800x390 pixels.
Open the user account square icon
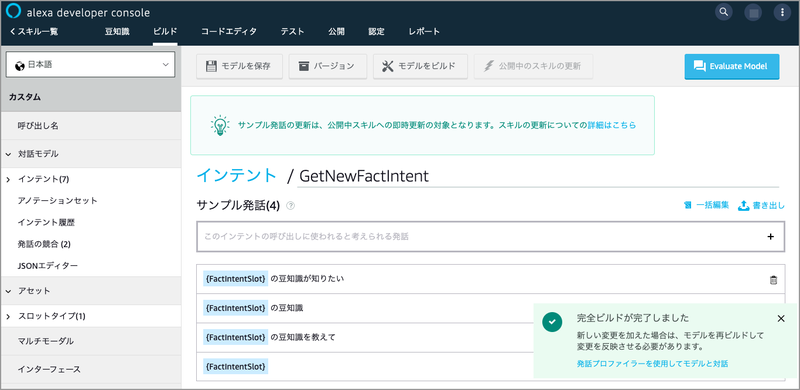(x=754, y=12)
